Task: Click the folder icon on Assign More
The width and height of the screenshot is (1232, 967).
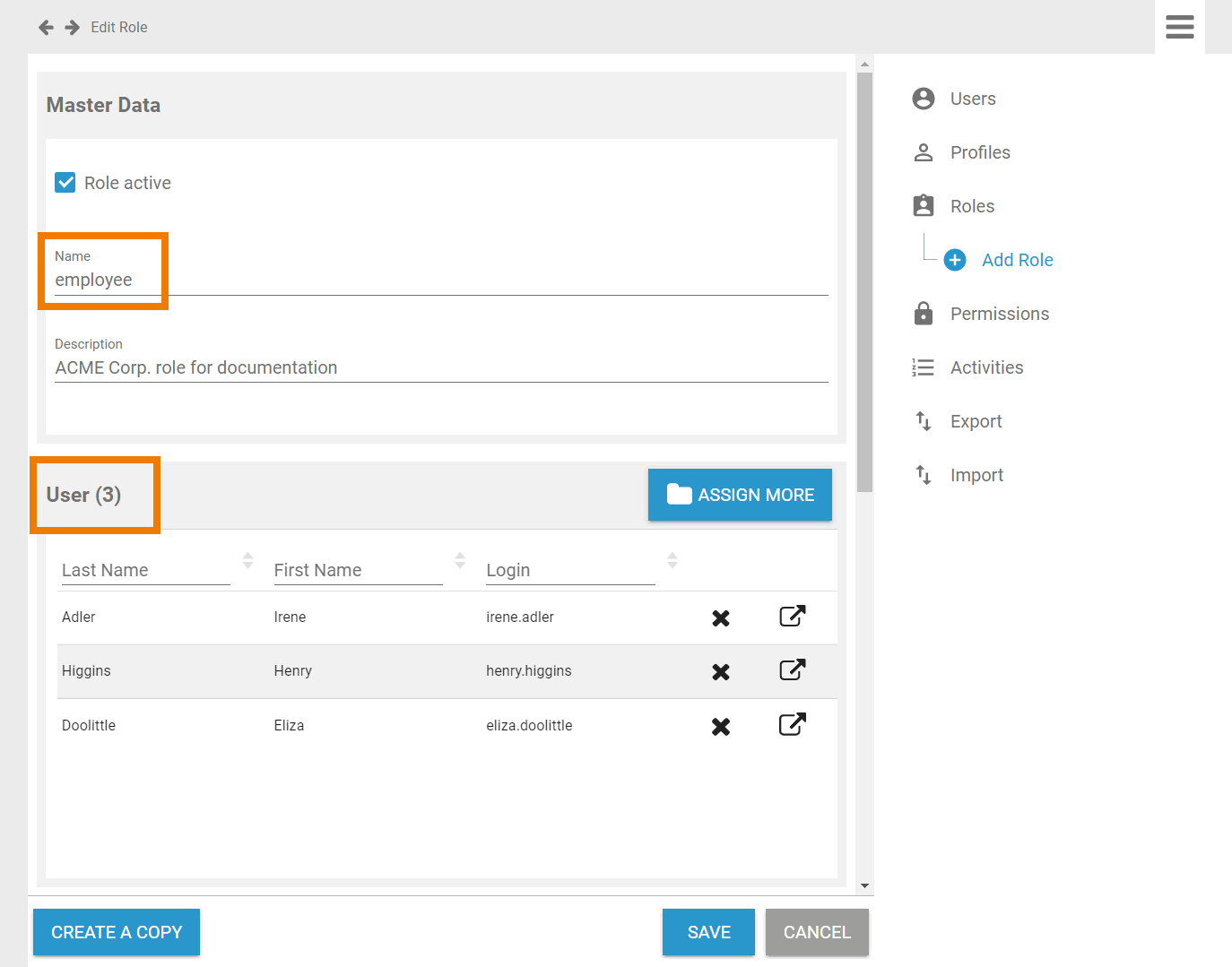Action: click(679, 494)
